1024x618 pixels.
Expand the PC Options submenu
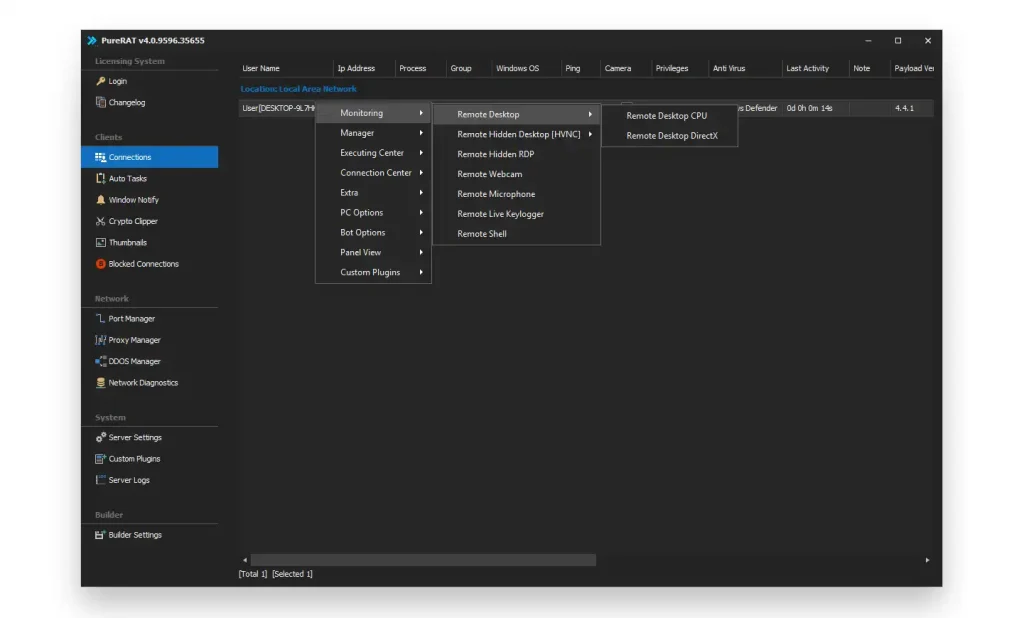point(421,213)
